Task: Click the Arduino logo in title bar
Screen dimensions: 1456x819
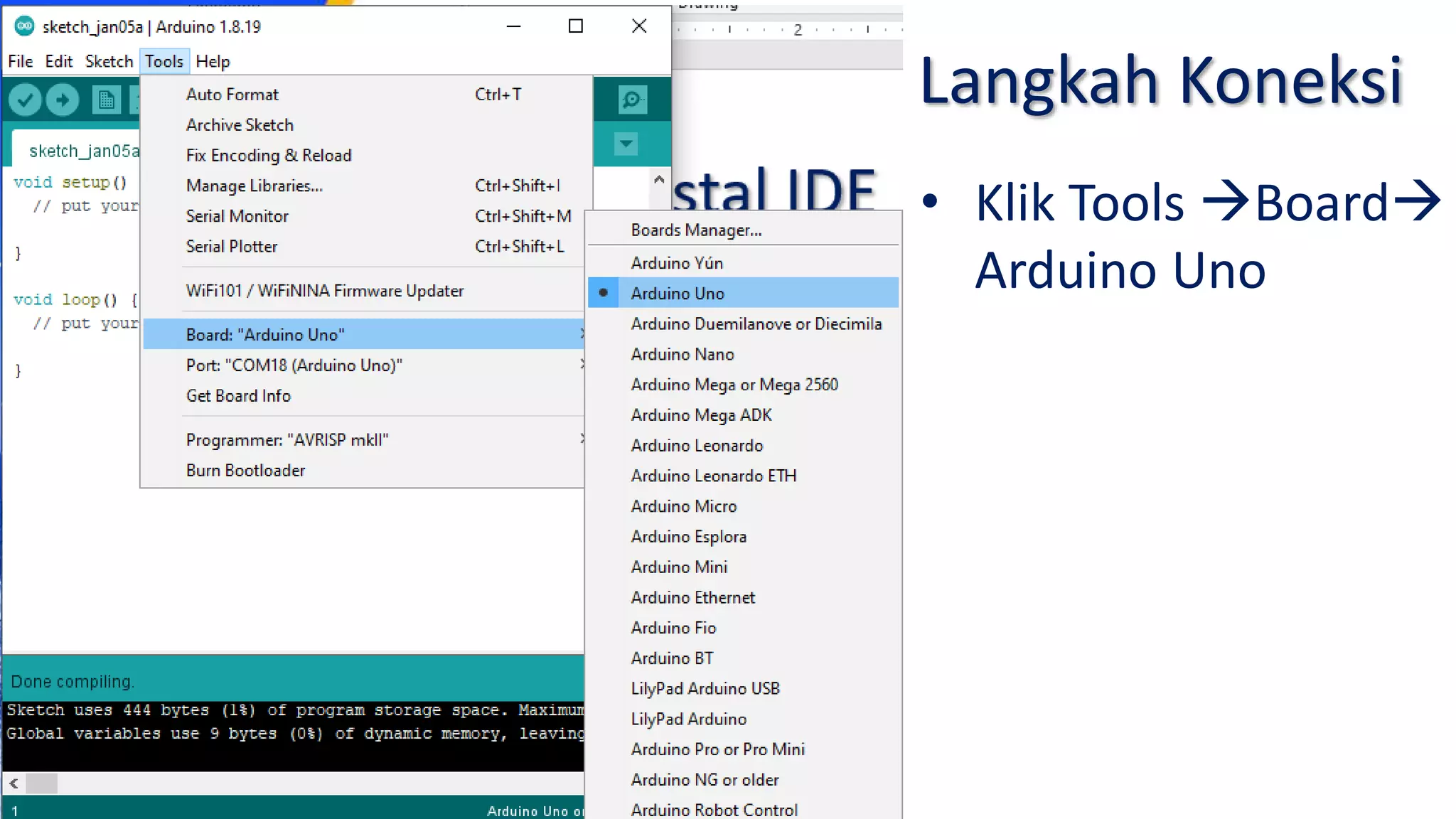Action: click(x=24, y=26)
